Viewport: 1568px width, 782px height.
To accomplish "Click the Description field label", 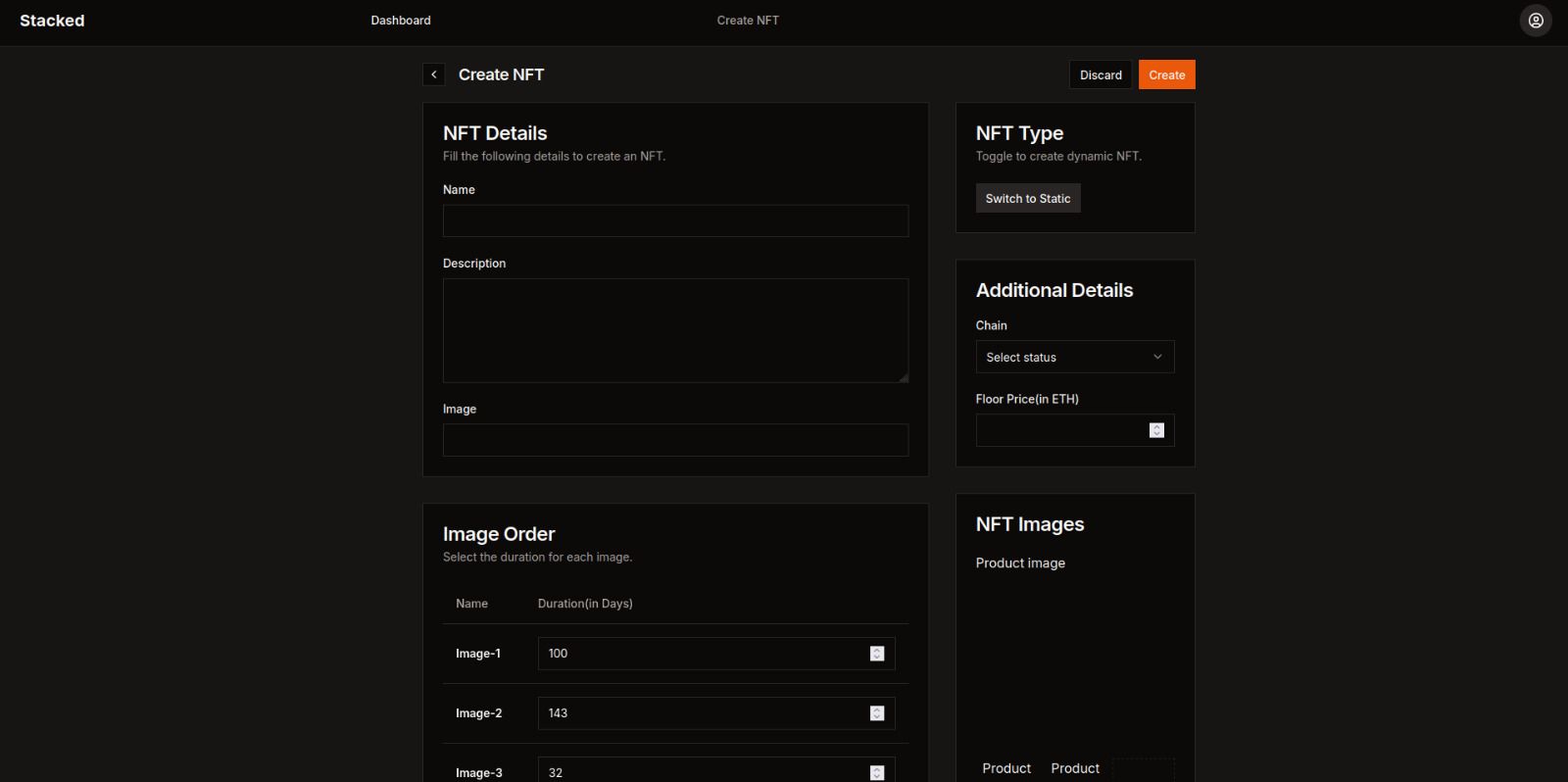I will (x=474, y=264).
